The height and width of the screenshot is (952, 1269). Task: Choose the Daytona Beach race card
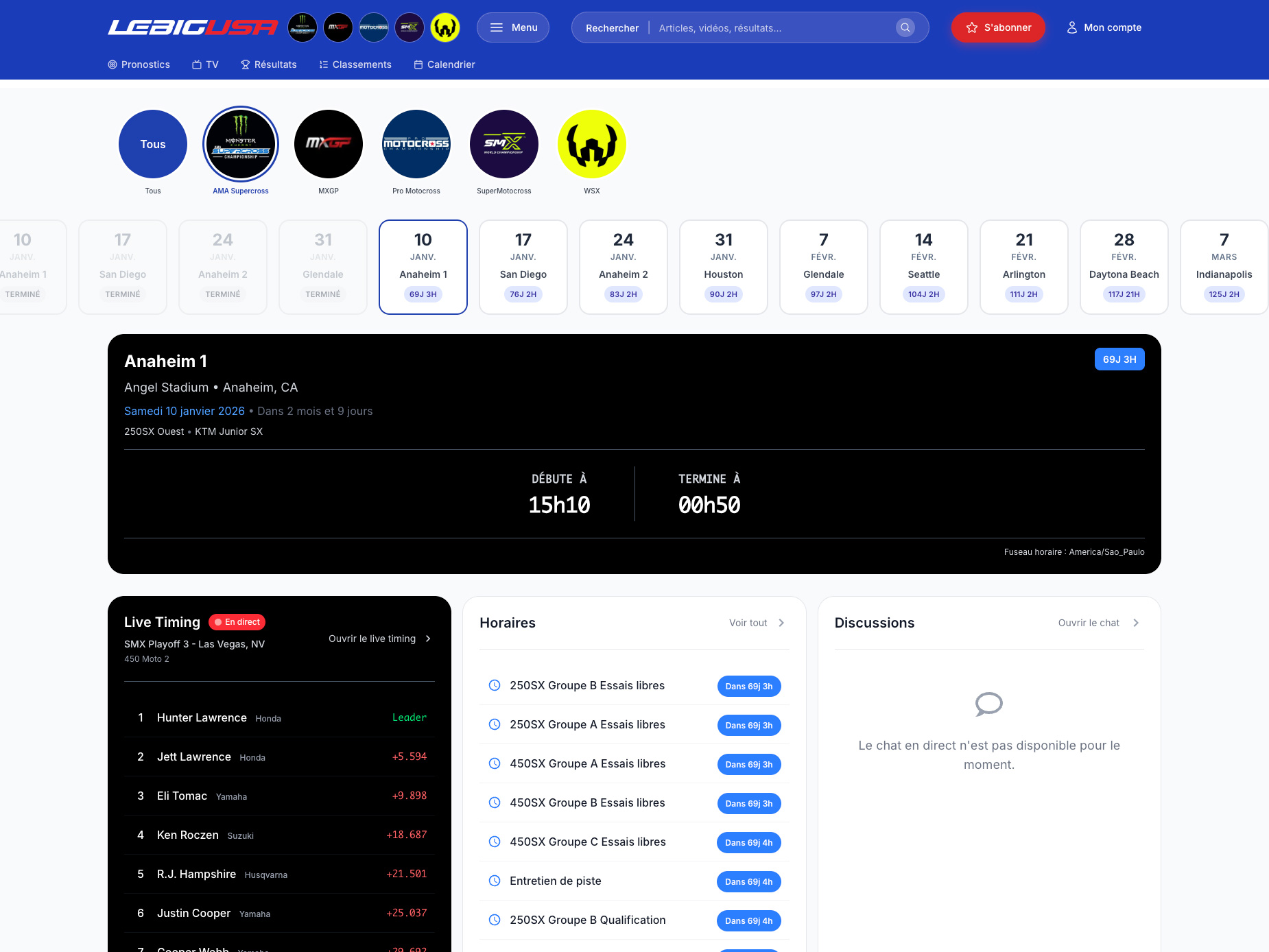[x=1124, y=267]
